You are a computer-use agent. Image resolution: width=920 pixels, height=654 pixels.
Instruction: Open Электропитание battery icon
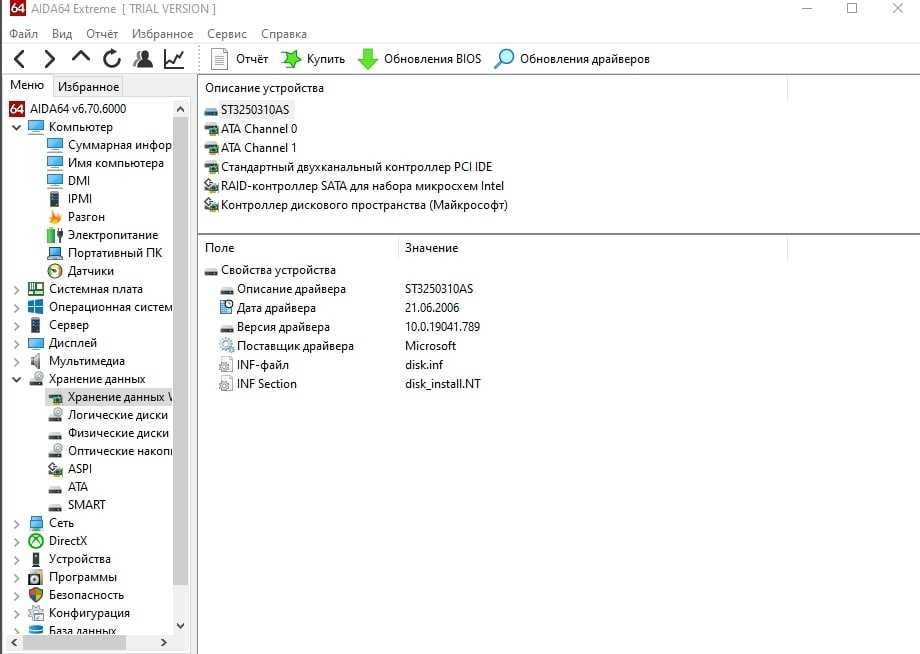click(x=55, y=235)
